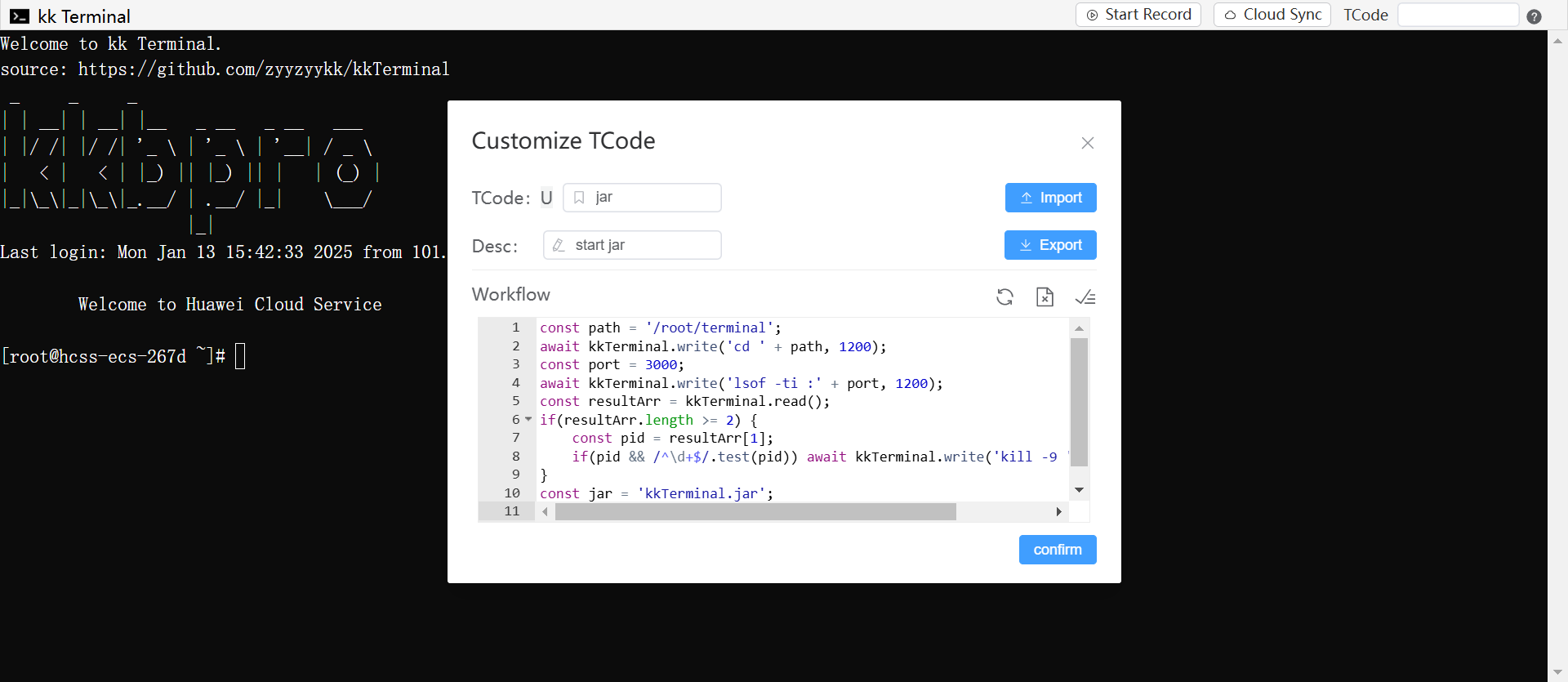Screen dimensions: 1568x682
Task: Click code line 6 'if(resultArr.length >= 2)'
Action: pos(648,421)
